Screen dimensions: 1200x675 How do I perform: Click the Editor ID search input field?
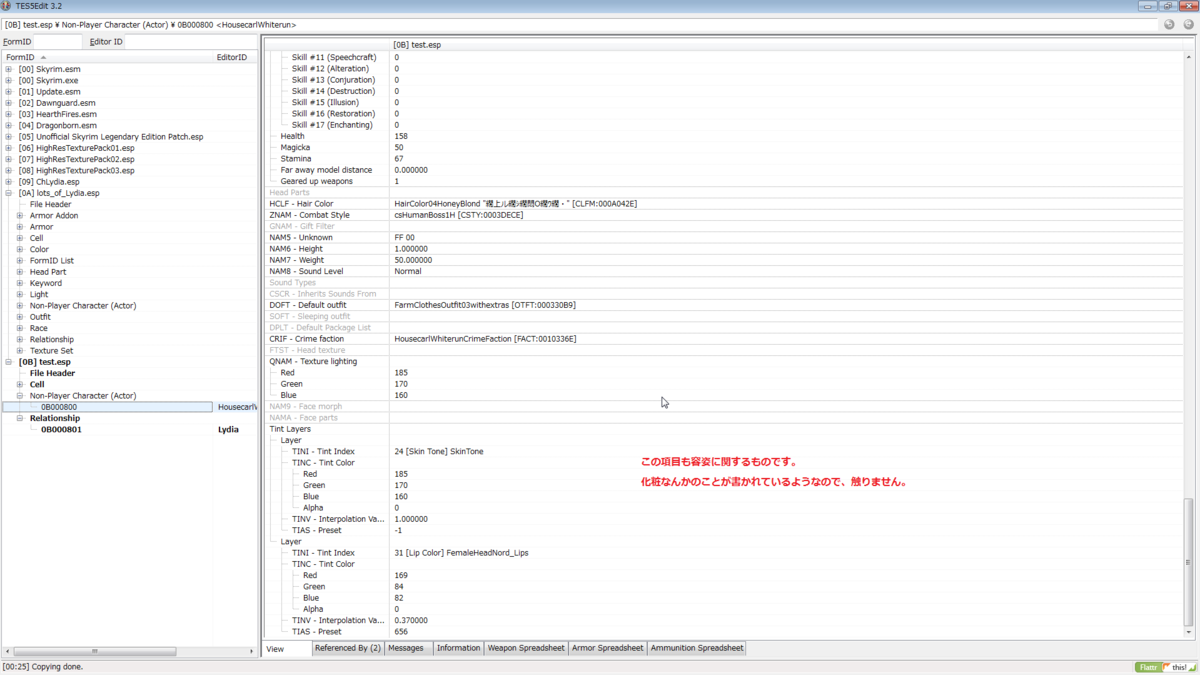click(x=190, y=42)
